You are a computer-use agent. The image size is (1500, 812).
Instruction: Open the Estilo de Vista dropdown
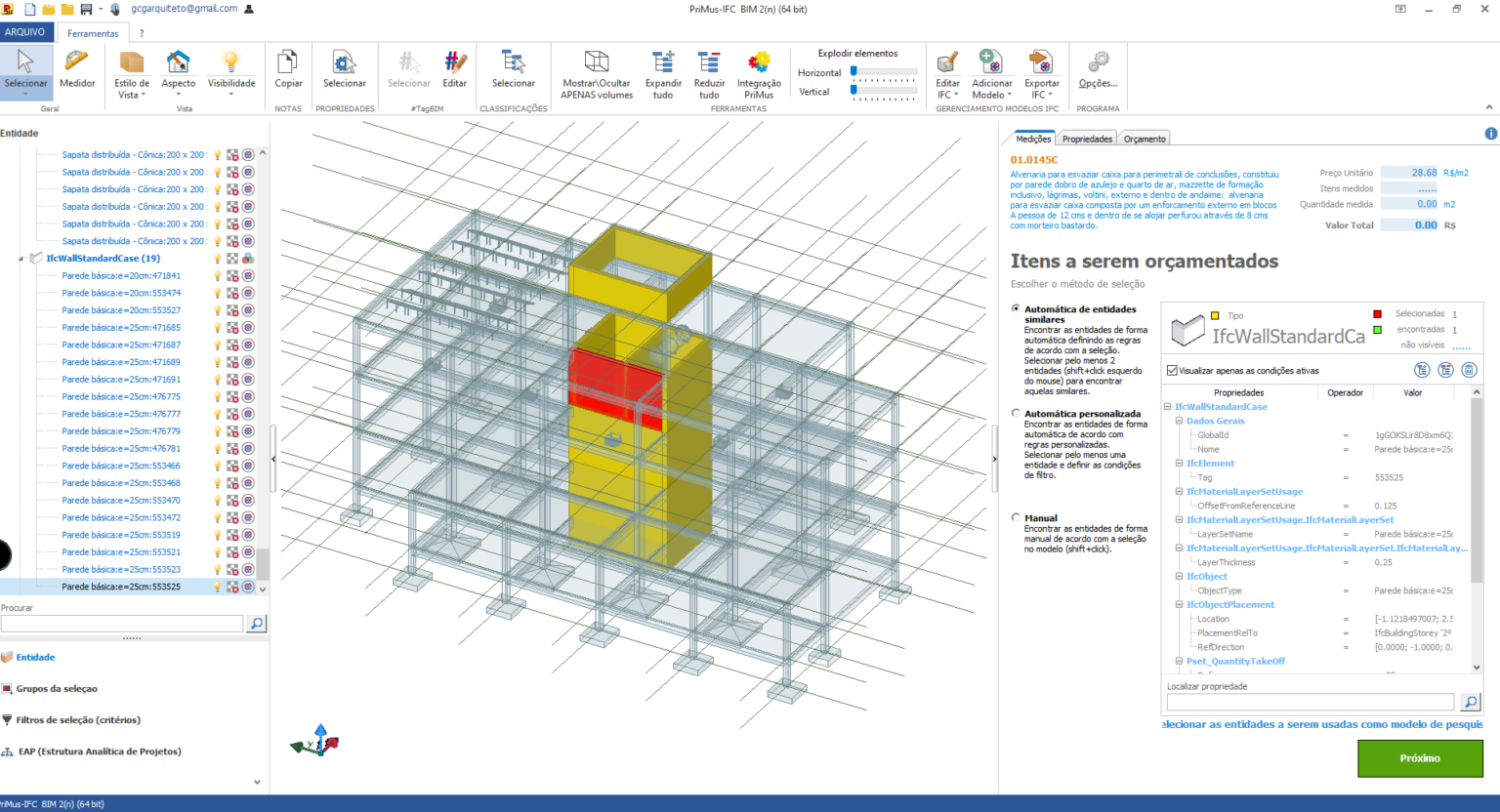pyautogui.click(x=130, y=75)
